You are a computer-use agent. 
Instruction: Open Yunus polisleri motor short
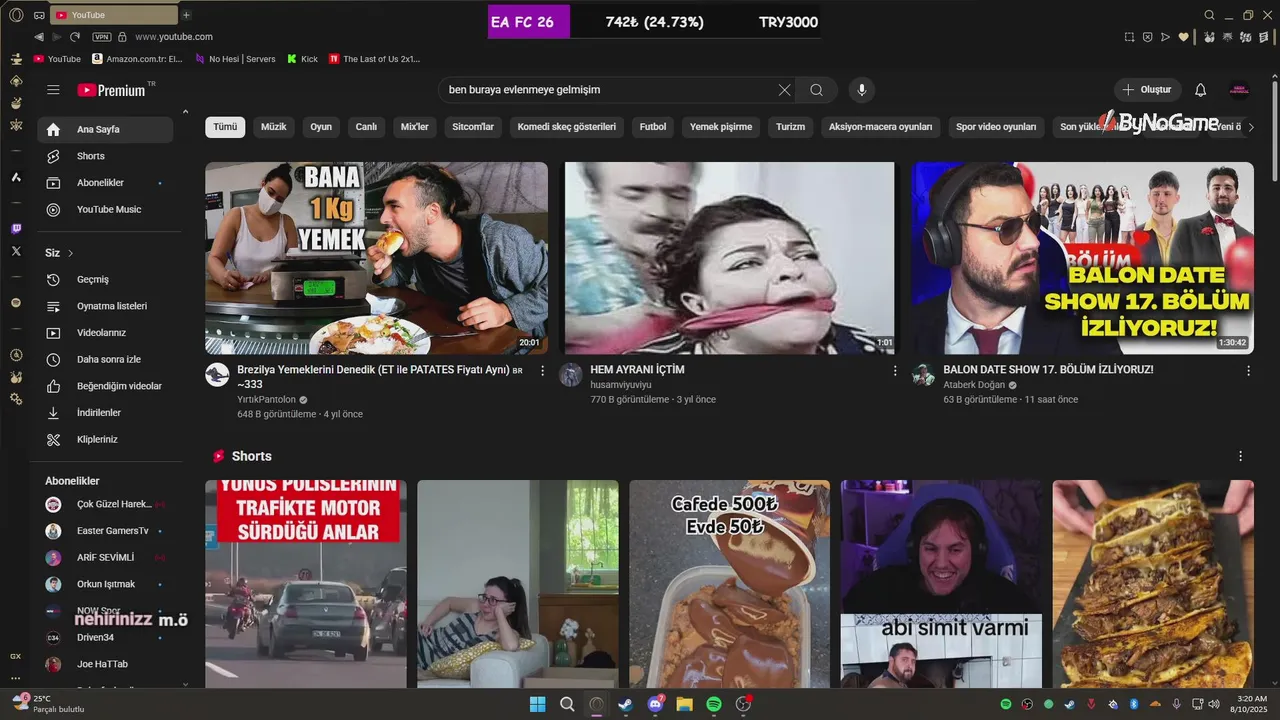pyautogui.click(x=306, y=584)
